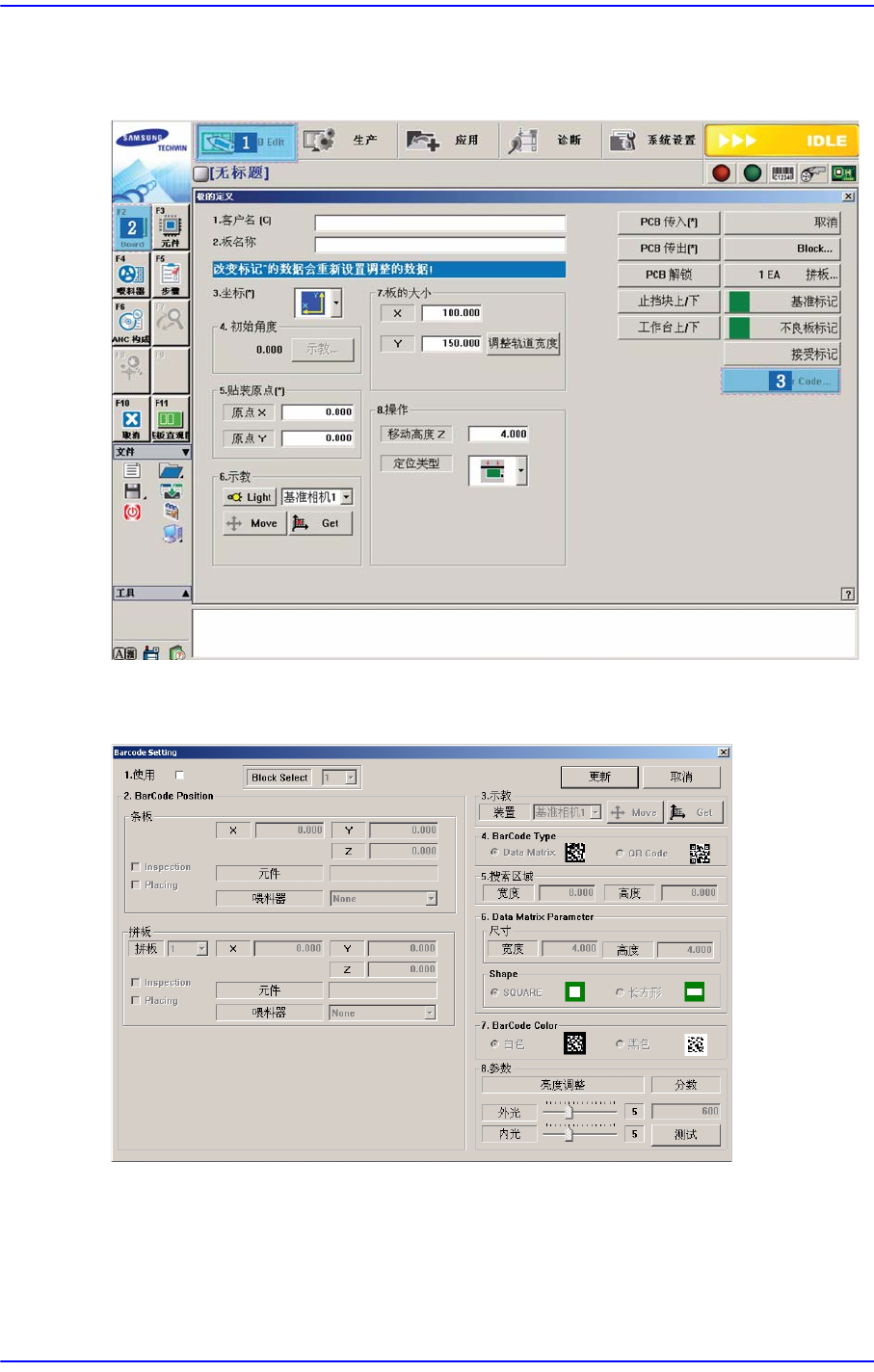Click the 2.板名称 input field

(439, 245)
